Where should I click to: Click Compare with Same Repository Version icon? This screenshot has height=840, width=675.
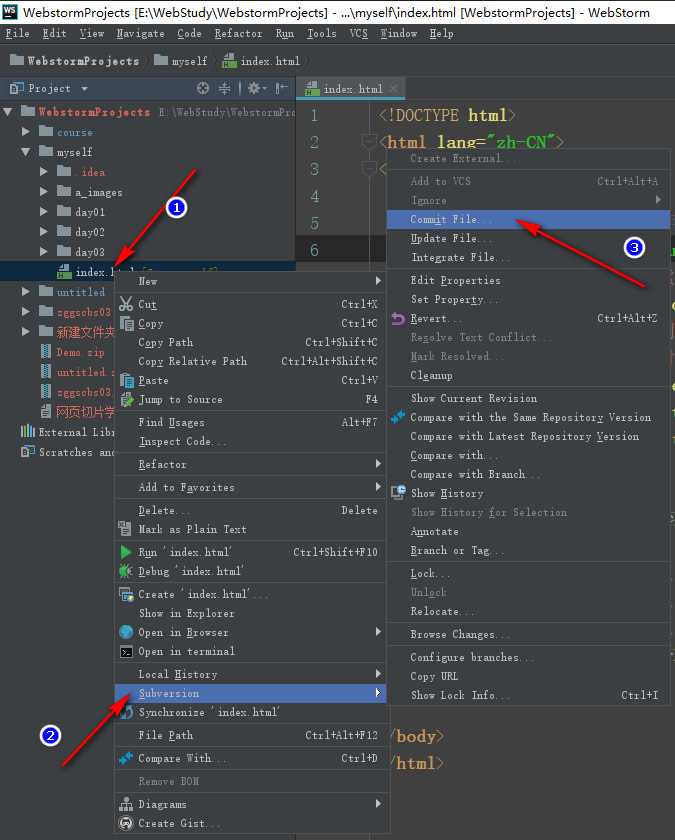tap(398, 417)
